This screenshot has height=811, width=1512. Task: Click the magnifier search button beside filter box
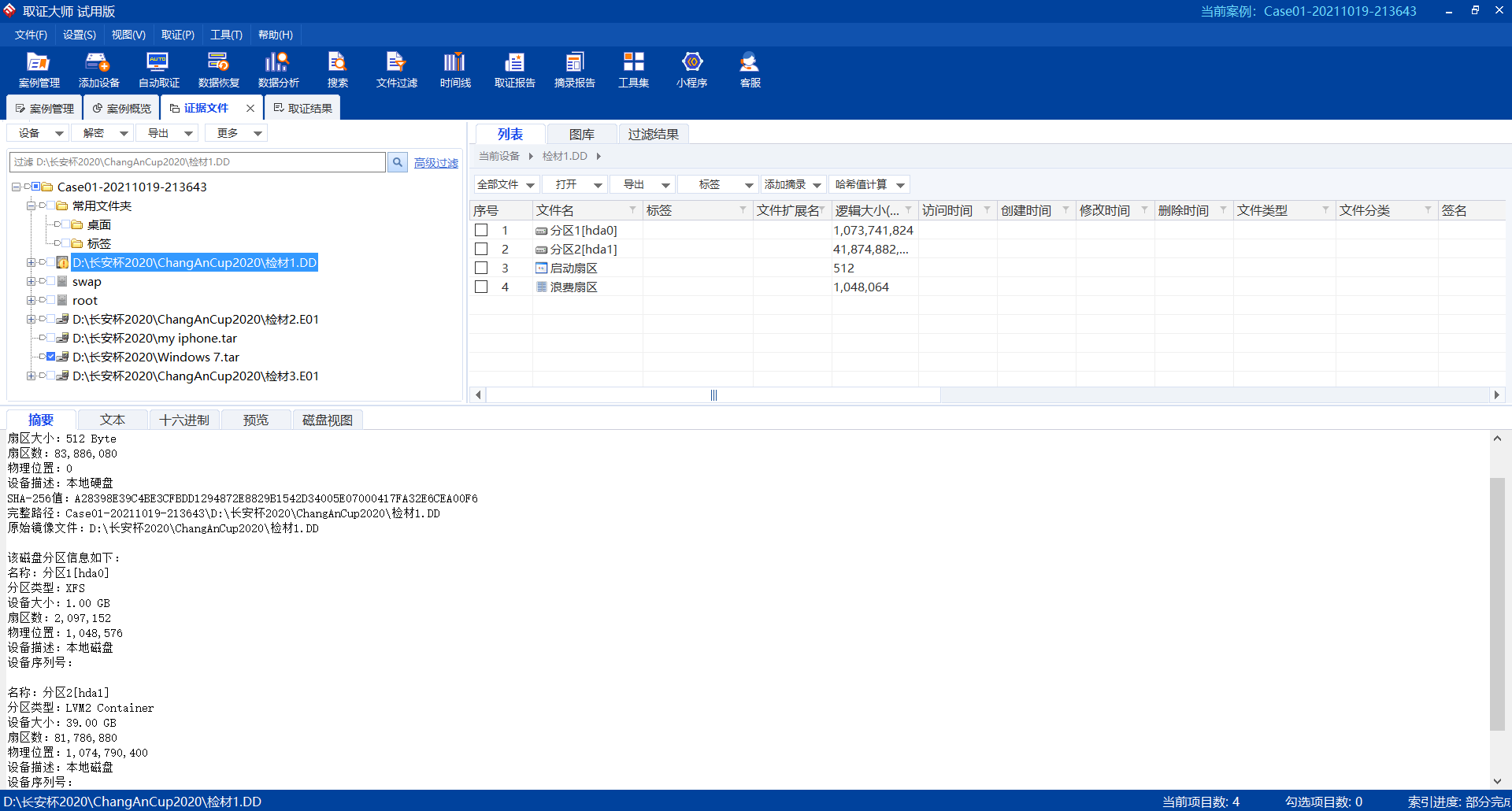pos(398,162)
